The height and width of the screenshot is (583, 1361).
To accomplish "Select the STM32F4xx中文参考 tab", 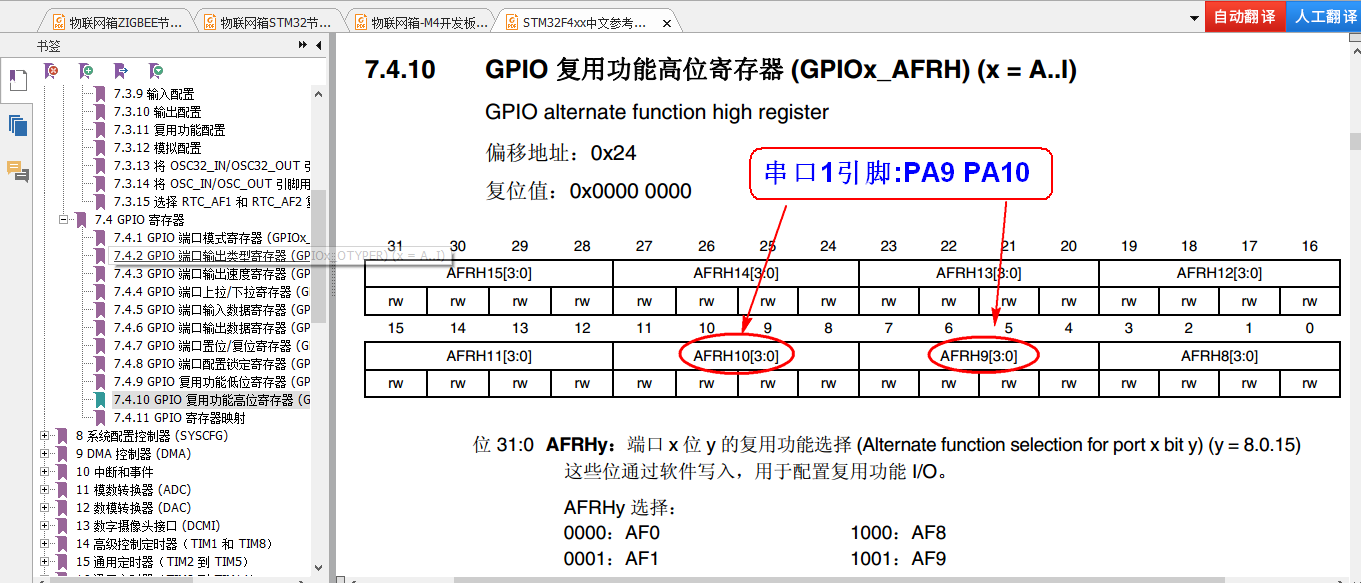I will point(586,21).
